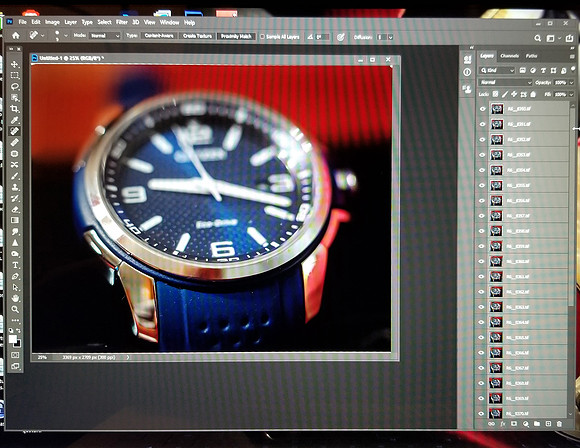Click the pressure-for-size icon in options bar
The width and height of the screenshot is (580, 448).
(341, 37)
